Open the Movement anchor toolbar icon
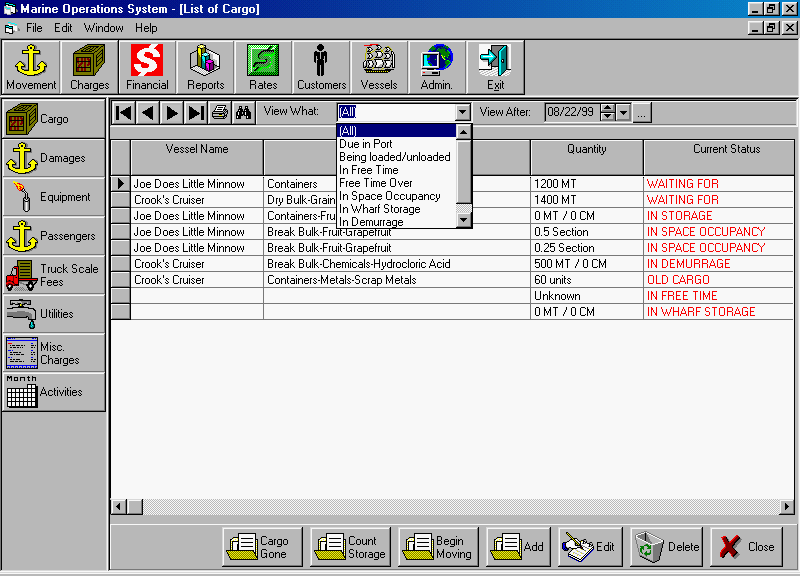 coord(31,67)
